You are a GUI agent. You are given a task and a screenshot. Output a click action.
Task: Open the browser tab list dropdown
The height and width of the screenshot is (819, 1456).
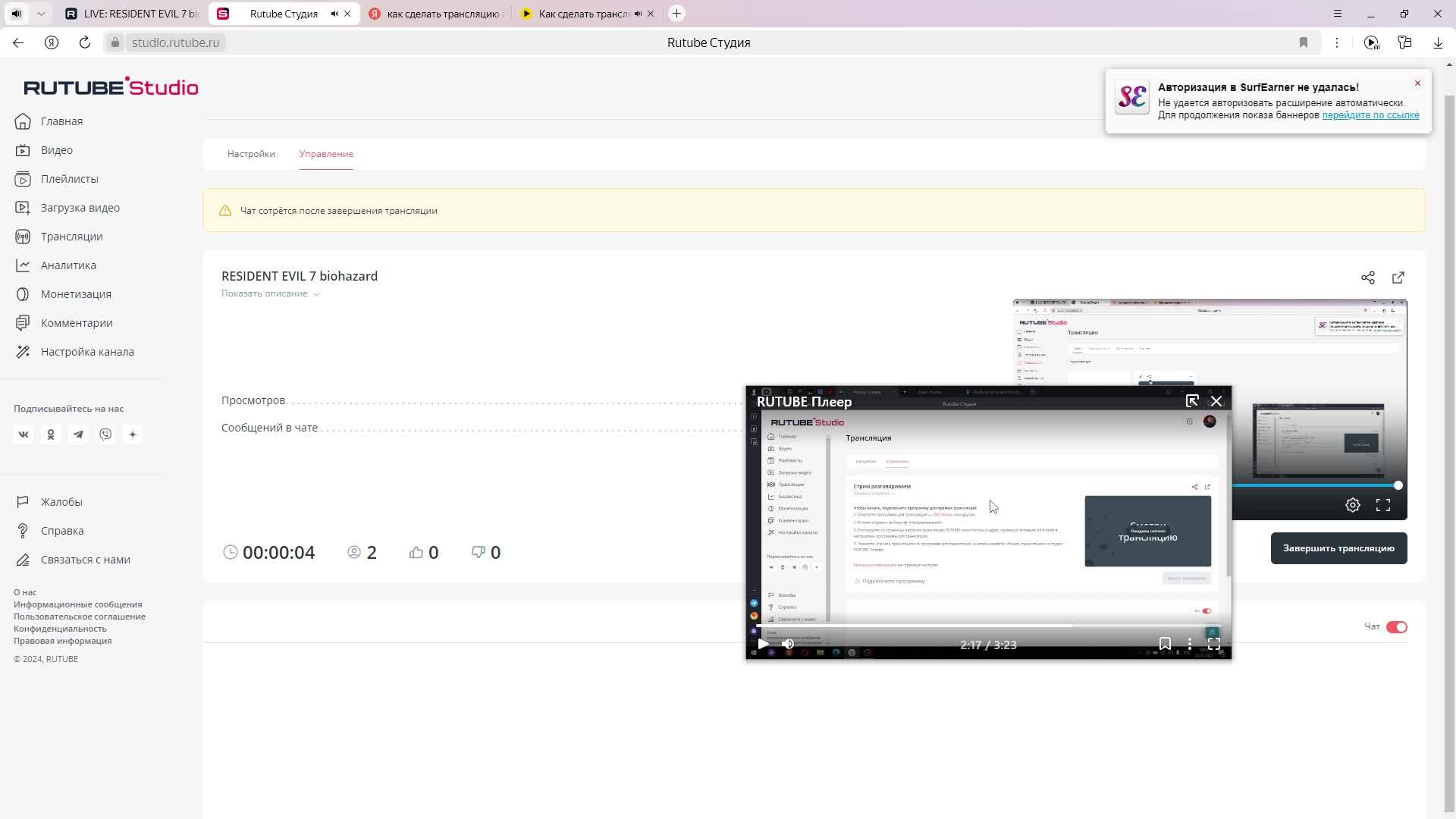pyautogui.click(x=41, y=14)
